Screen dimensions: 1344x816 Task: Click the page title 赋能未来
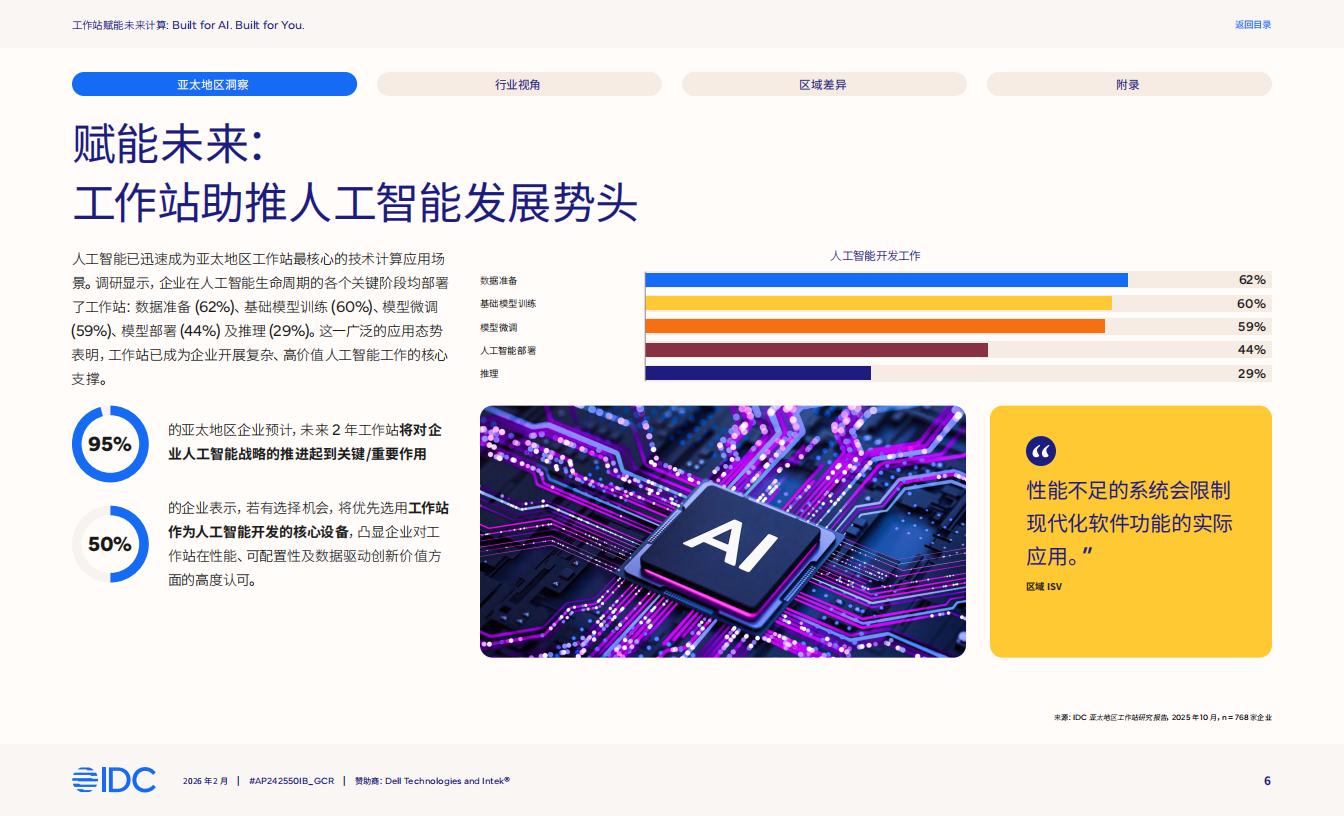click(x=168, y=145)
